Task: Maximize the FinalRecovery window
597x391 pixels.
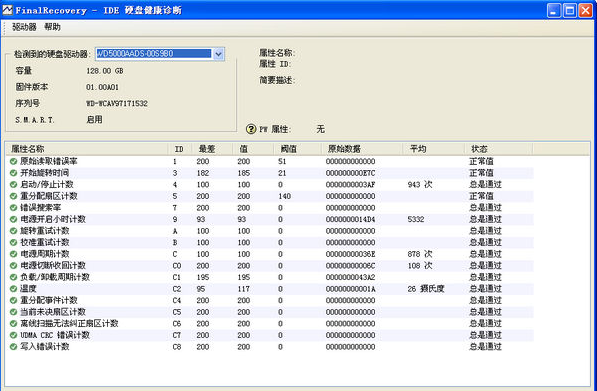Action: [570, 10]
